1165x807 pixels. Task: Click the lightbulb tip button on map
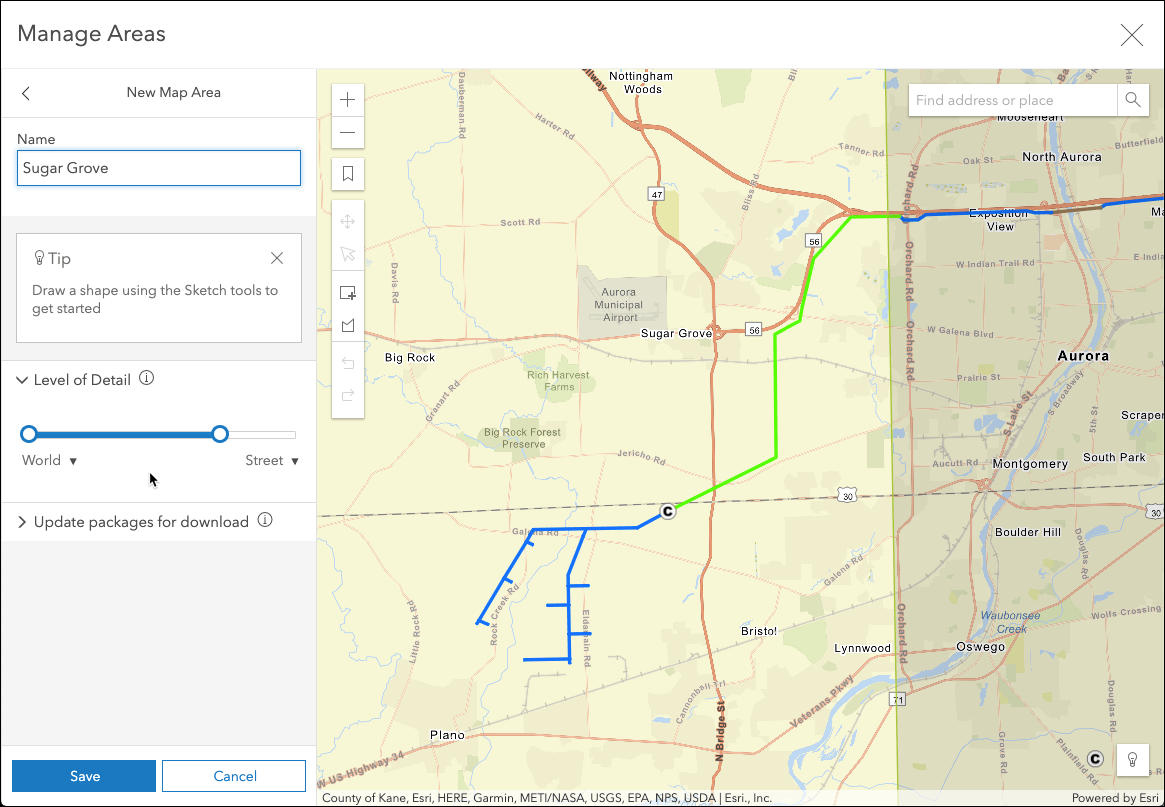point(1132,759)
